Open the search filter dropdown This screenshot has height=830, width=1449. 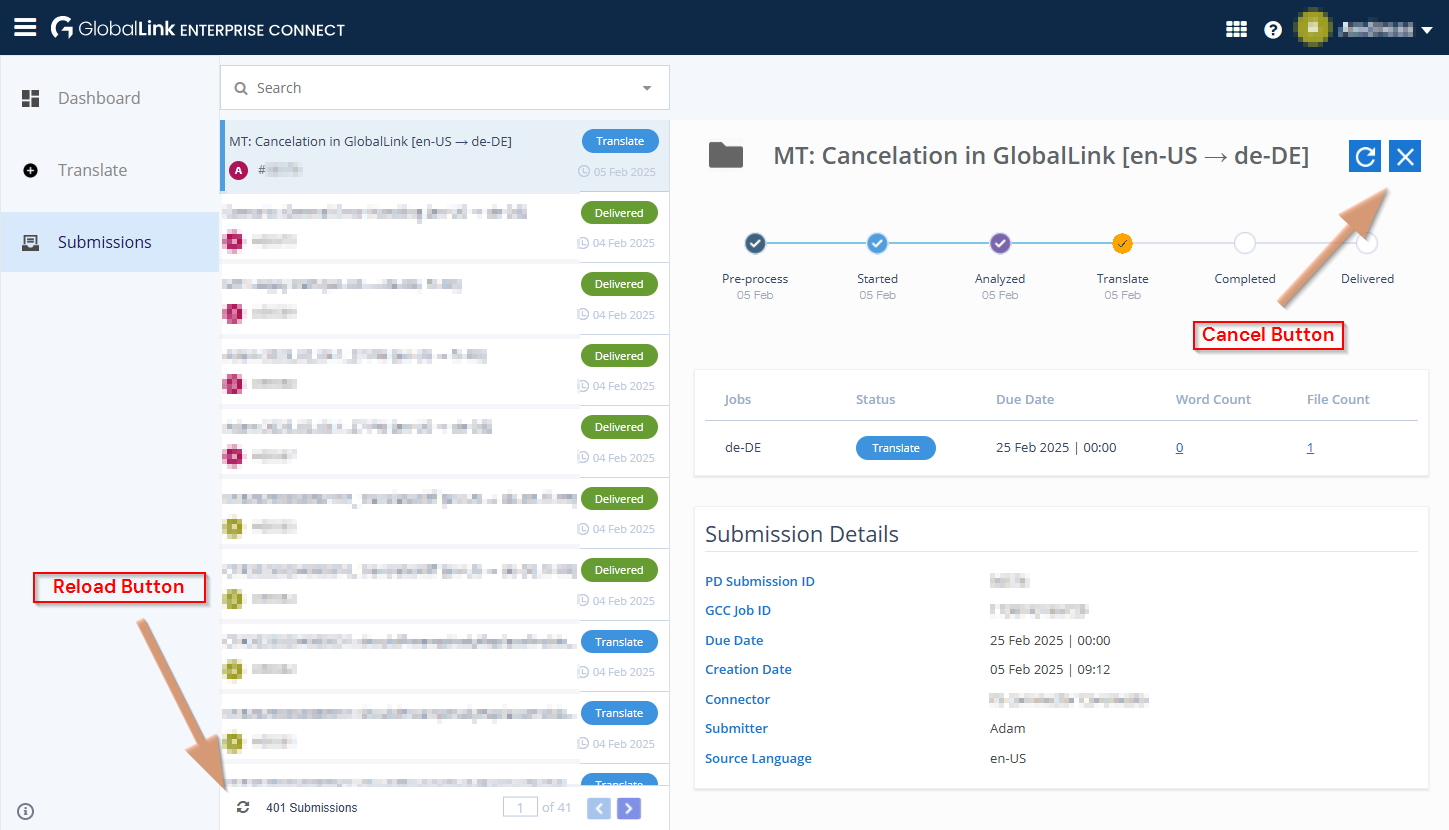646,88
